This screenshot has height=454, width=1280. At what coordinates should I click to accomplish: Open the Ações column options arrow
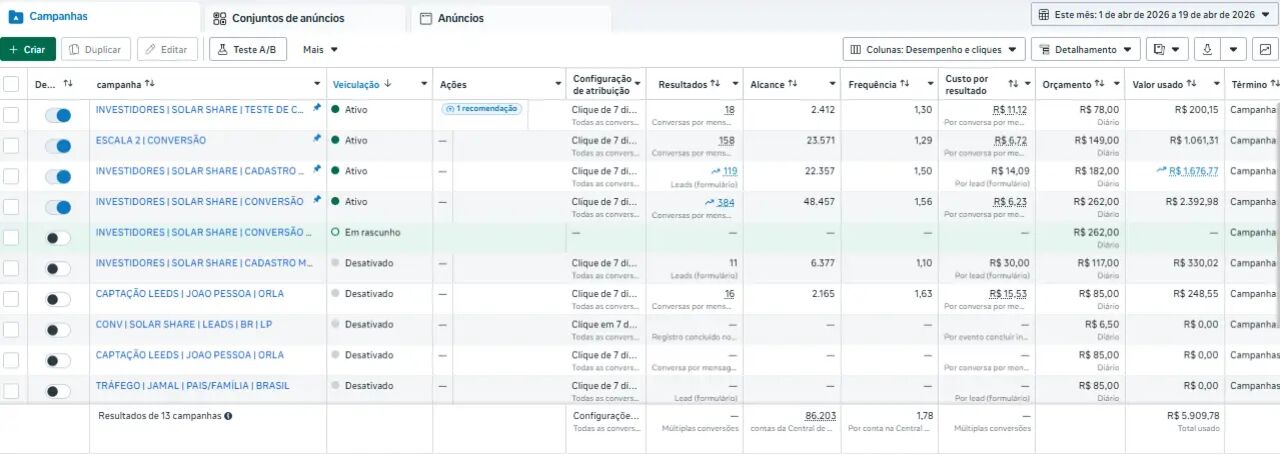558,84
